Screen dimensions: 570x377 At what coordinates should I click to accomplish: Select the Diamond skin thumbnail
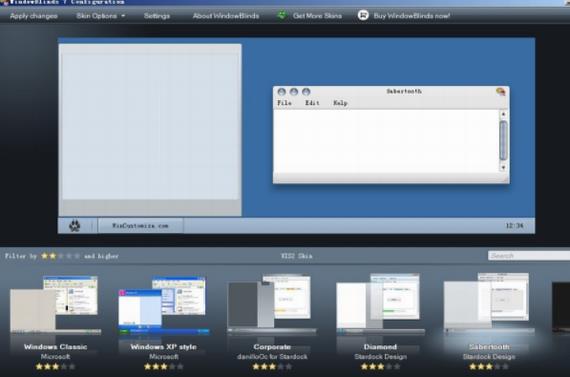[380, 303]
